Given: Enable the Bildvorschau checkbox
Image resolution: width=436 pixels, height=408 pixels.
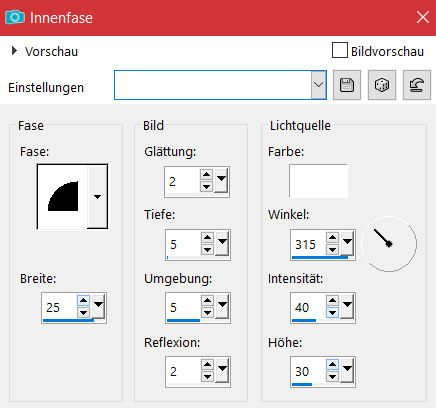Looking at the screenshot, I should [340, 50].
